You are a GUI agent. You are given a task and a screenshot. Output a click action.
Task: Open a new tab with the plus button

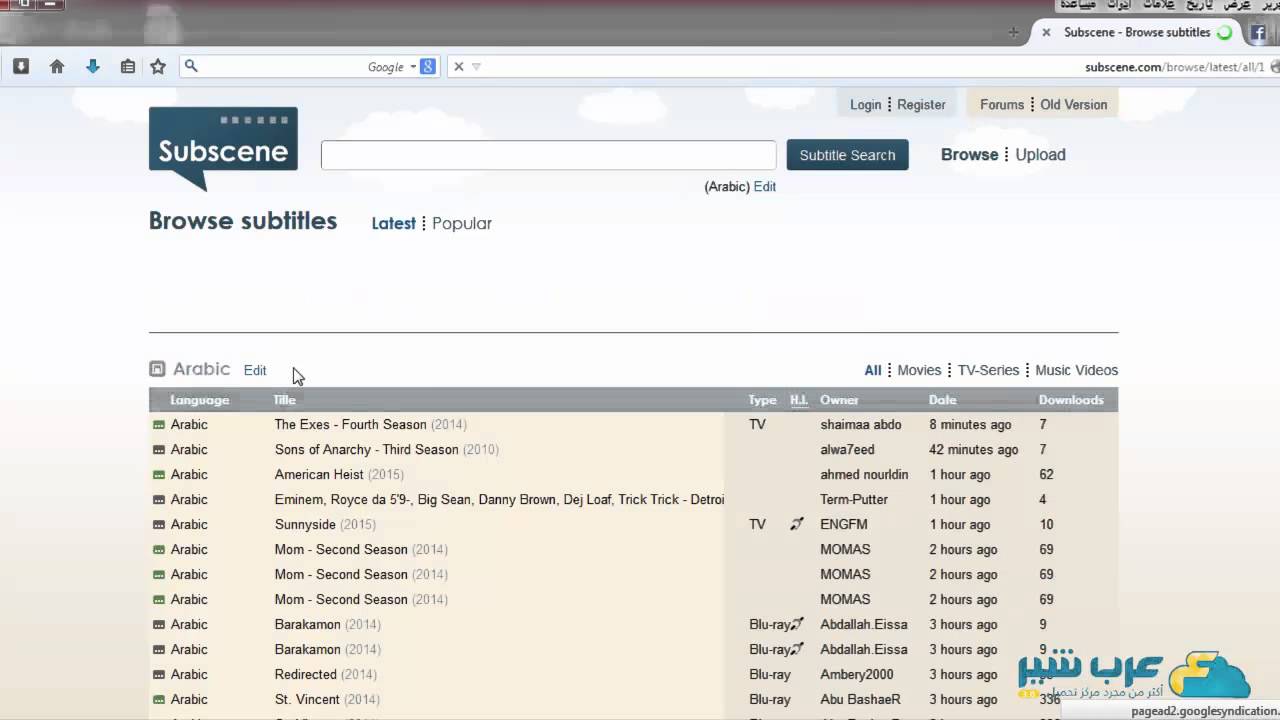[x=1013, y=33]
